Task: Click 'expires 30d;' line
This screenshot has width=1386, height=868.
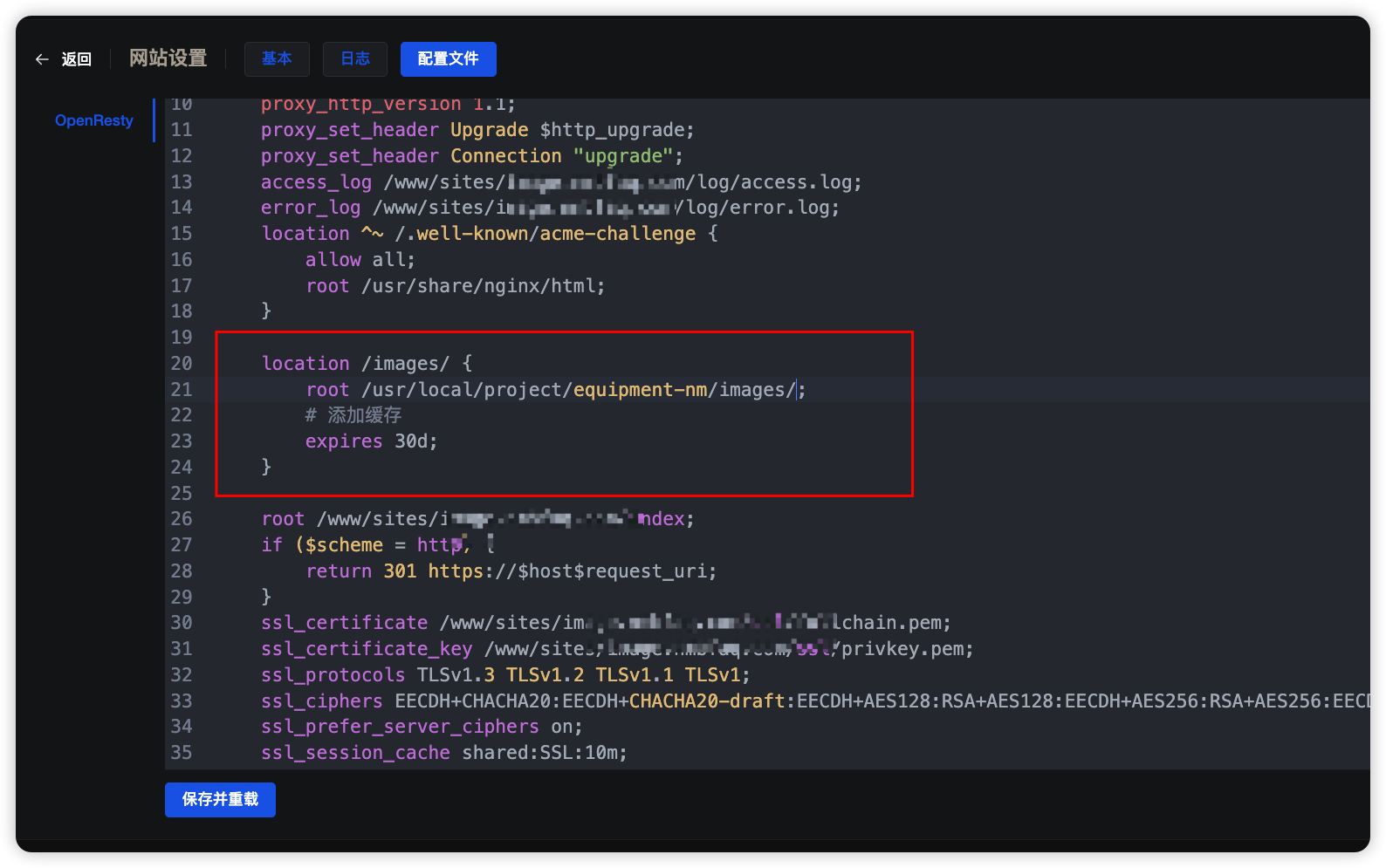Action: point(371,441)
